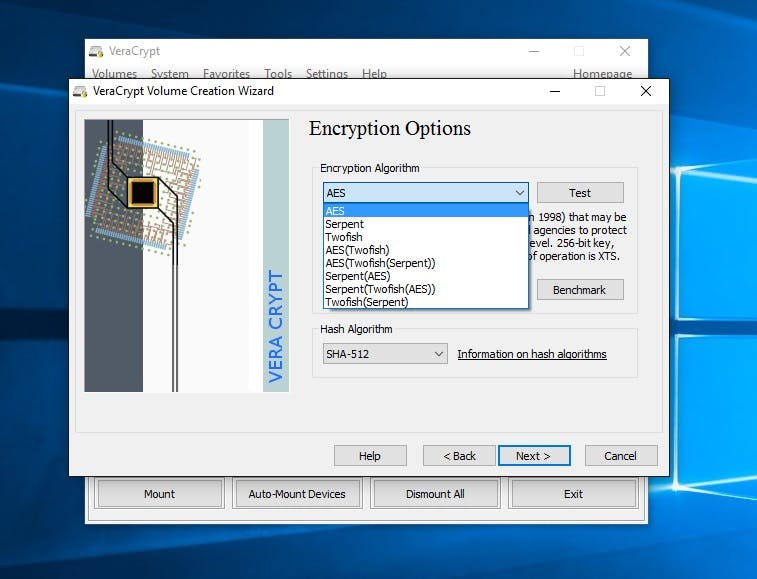Click the VeraCrypt main window title icon
The width and height of the screenshot is (757, 579).
tap(96, 51)
